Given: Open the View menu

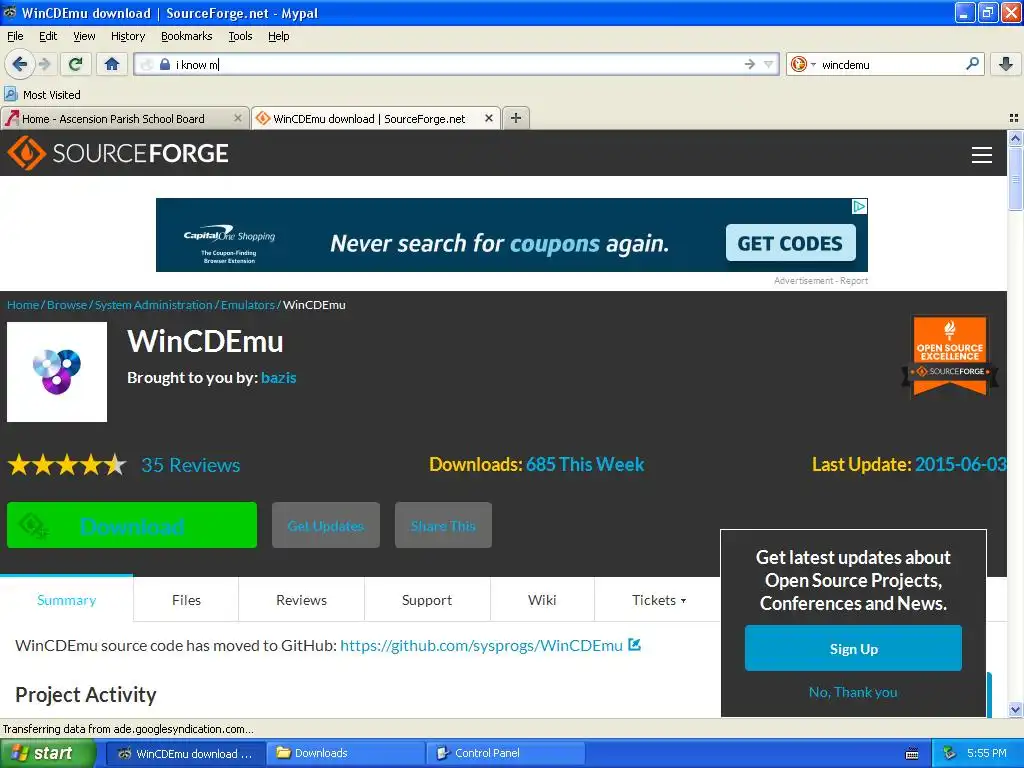Looking at the screenshot, I should point(84,36).
